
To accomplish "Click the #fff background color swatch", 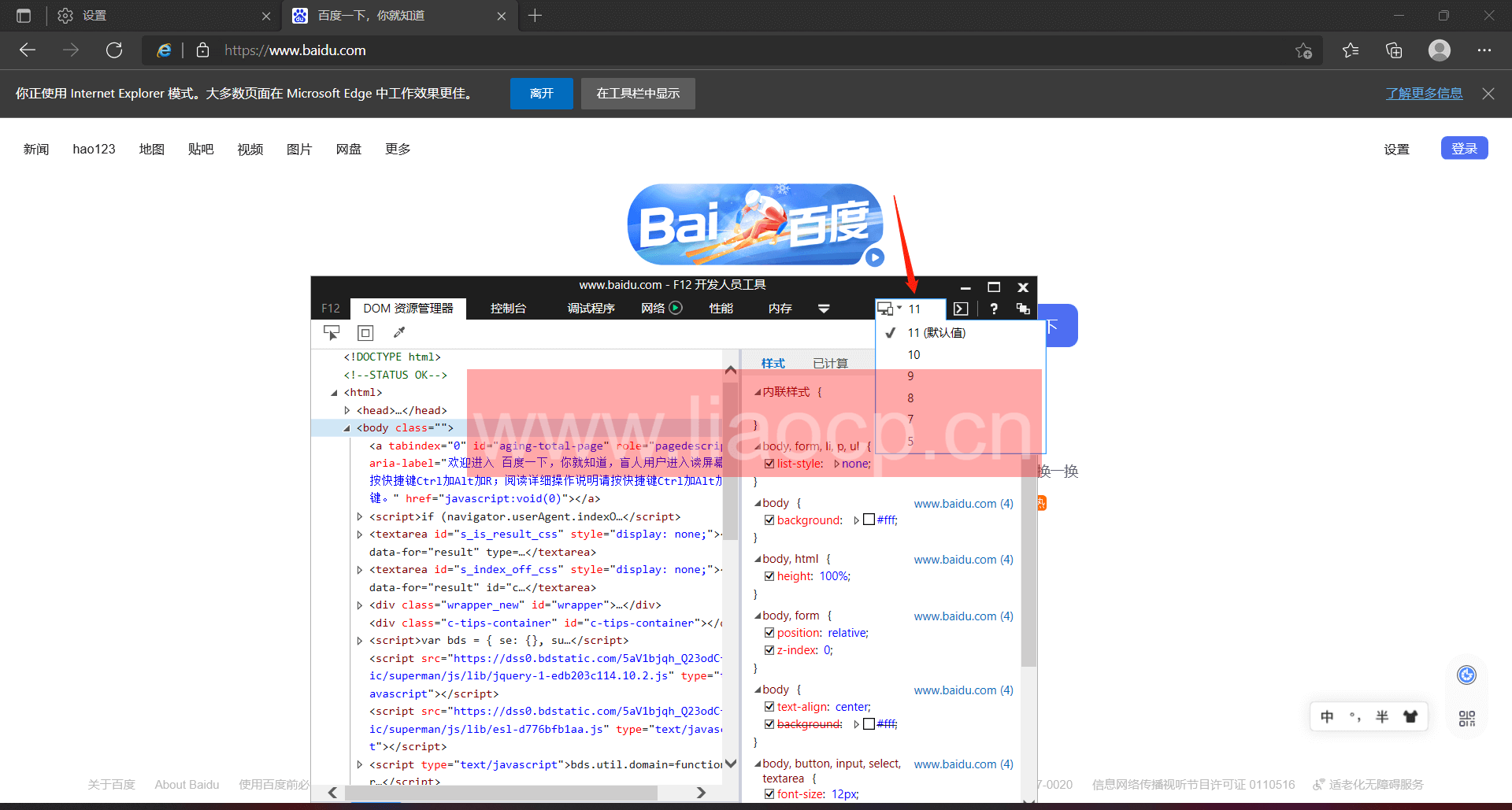I will [869, 520].
